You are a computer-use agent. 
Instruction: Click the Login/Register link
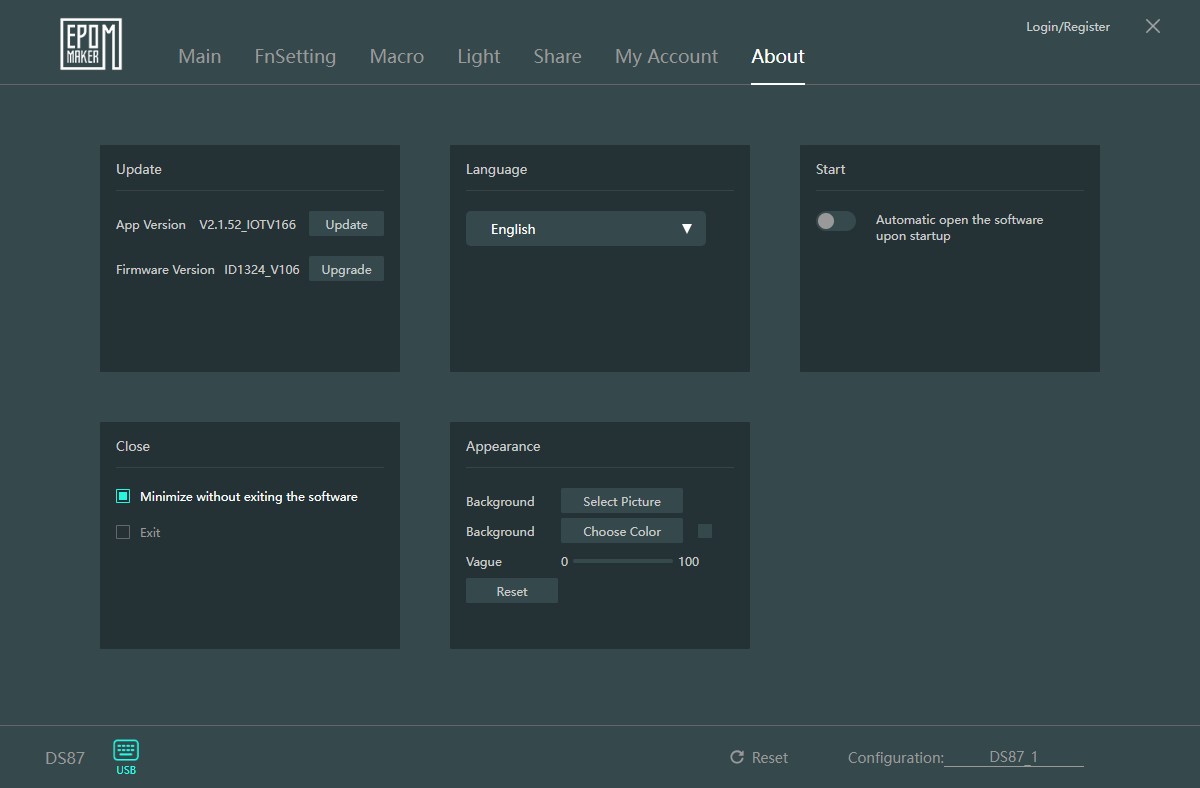[1068, 27]
